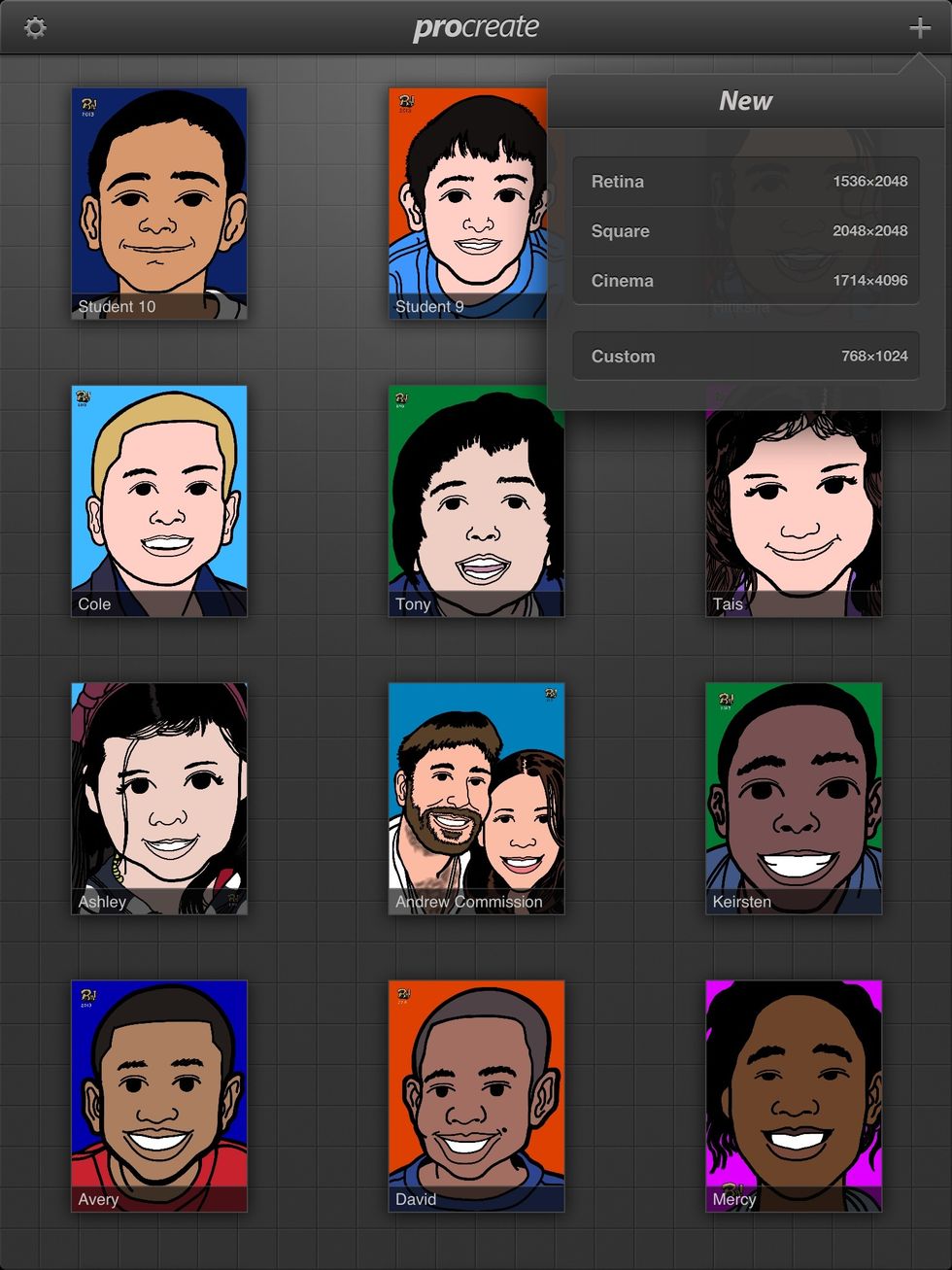
Task: Open the settings gear icon
Action: tap(35, 28)
